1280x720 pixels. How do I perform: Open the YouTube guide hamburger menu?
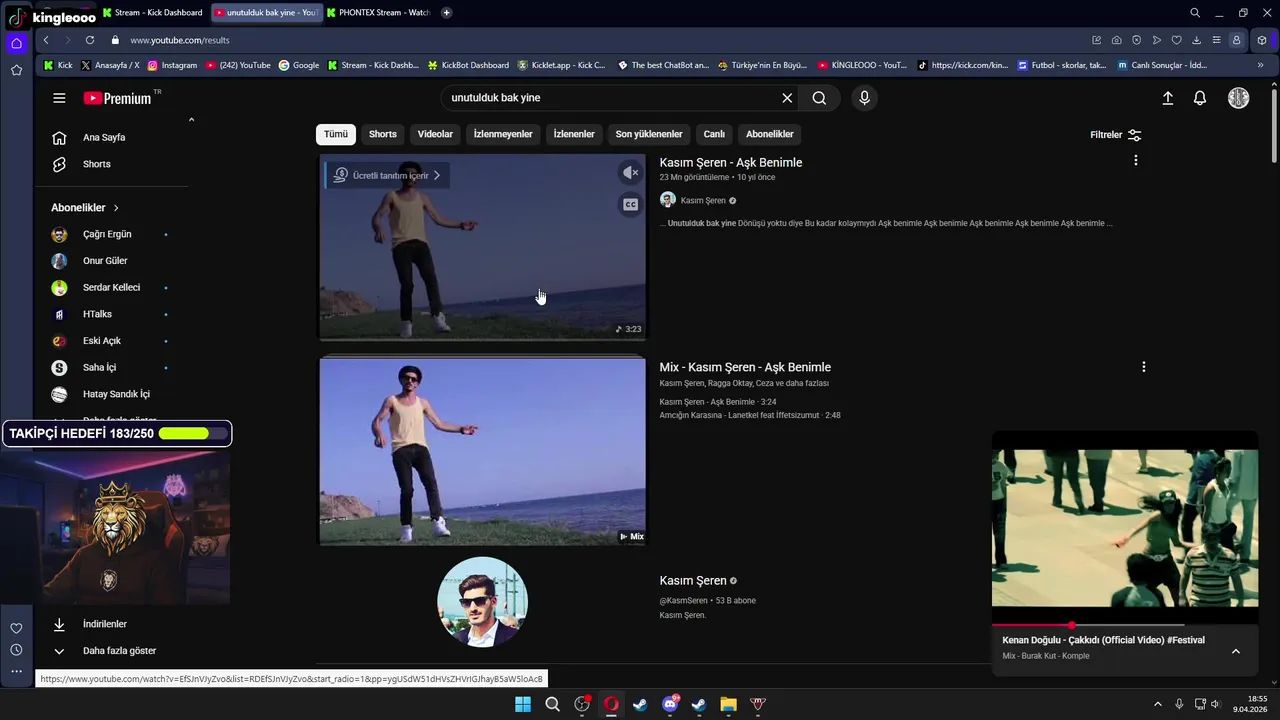coord(59,98)
